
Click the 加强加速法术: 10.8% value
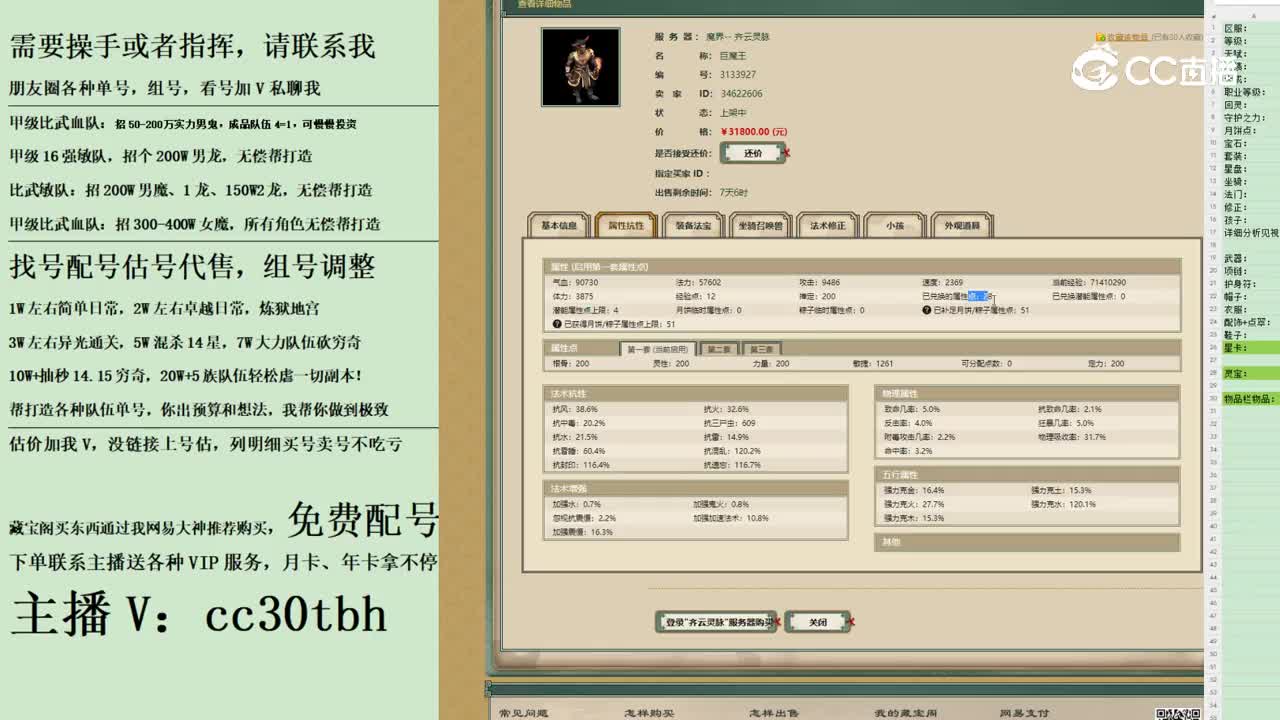point(731,518)
